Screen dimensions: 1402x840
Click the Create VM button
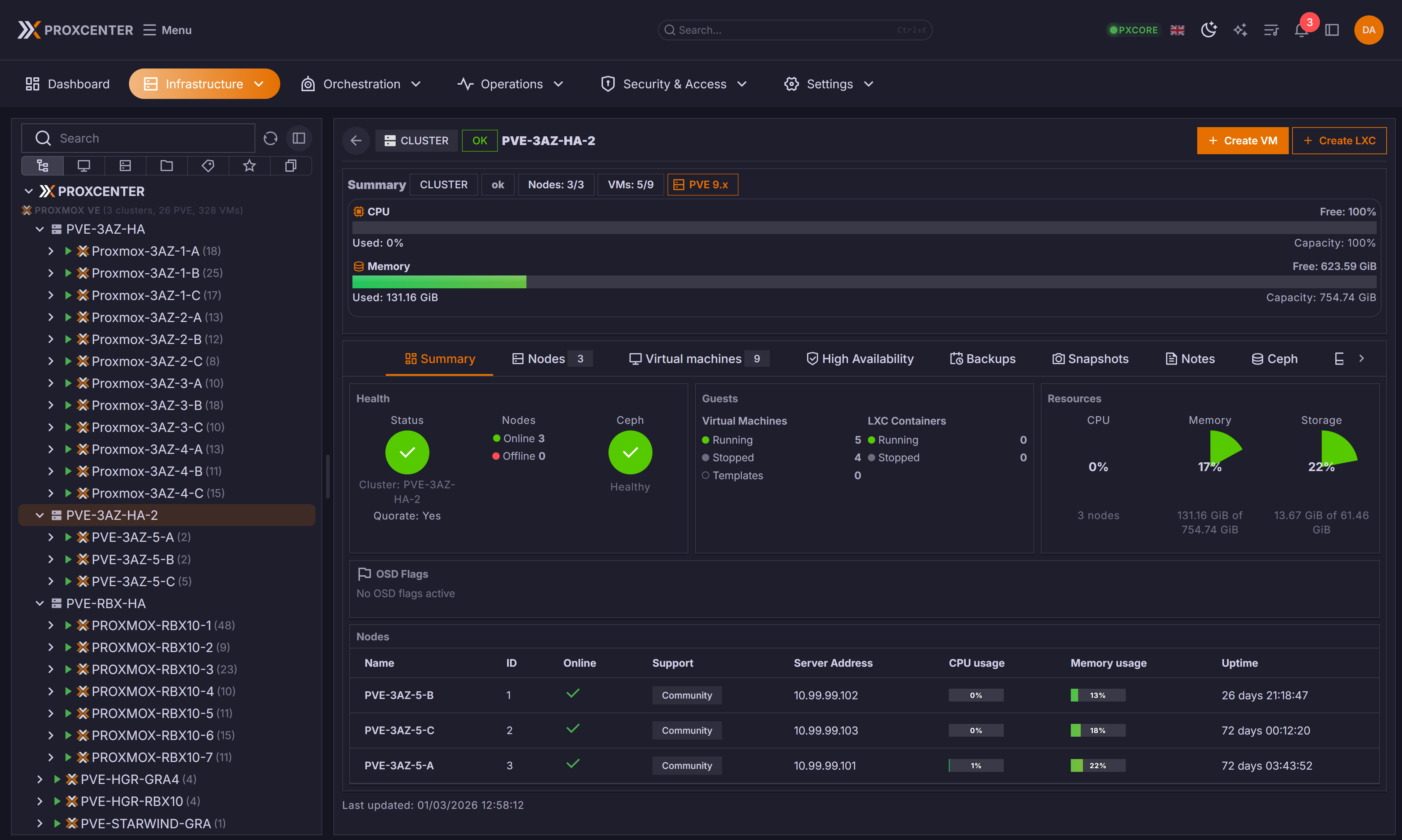pos(1242,140)
